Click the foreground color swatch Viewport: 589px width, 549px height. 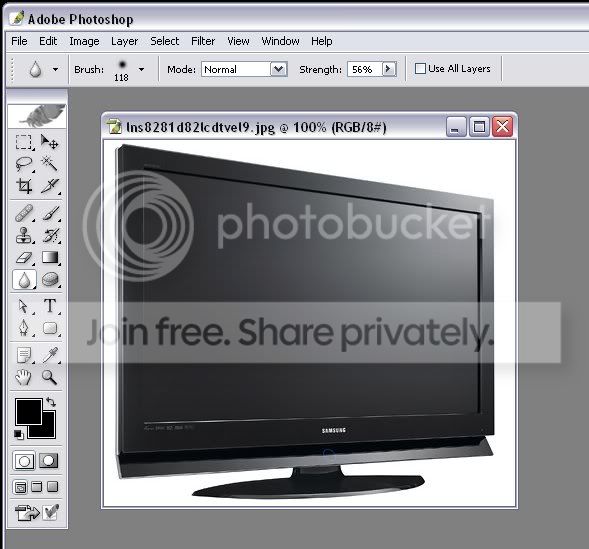pyautogui.click(x=28, y=412)
